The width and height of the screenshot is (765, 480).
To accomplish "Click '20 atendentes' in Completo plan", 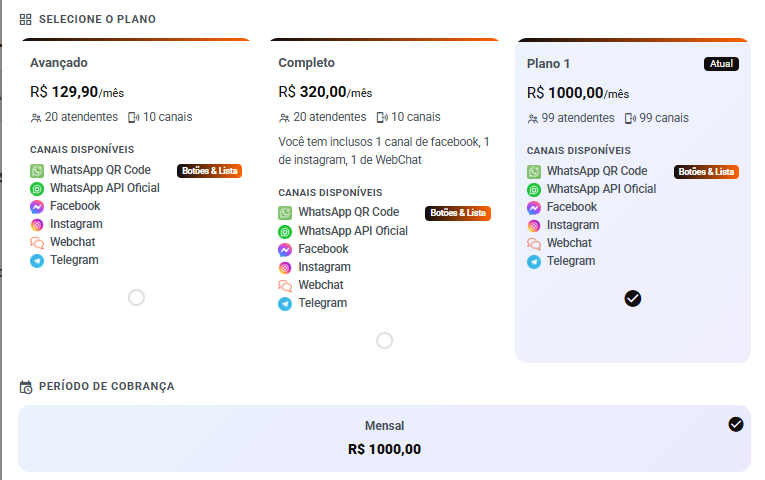I will (x=330, y=117).
